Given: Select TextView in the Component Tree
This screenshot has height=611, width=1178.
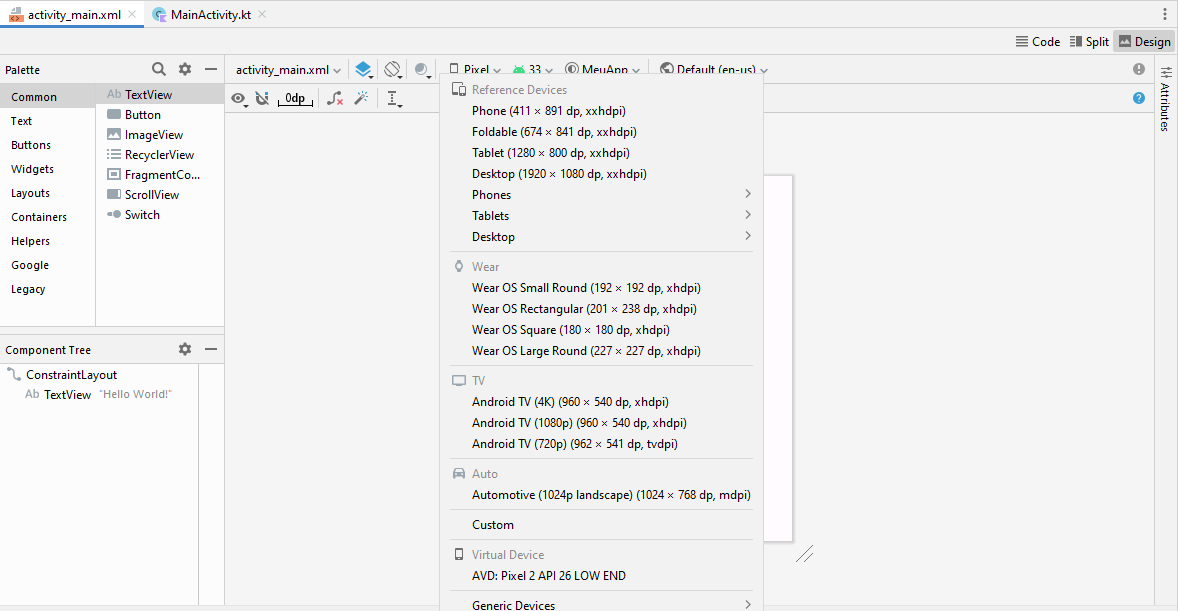Looking at the screenshot, I should click(x=67, y=395).
